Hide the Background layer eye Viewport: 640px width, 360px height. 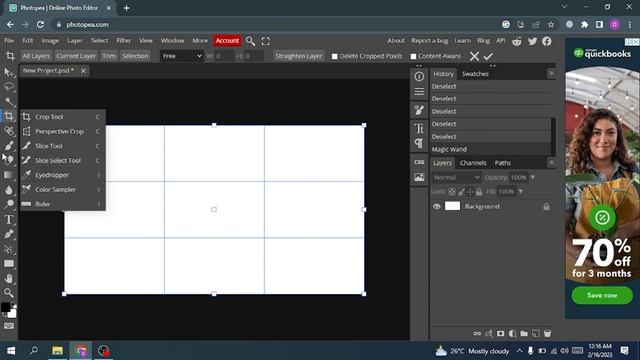[437, 207]
